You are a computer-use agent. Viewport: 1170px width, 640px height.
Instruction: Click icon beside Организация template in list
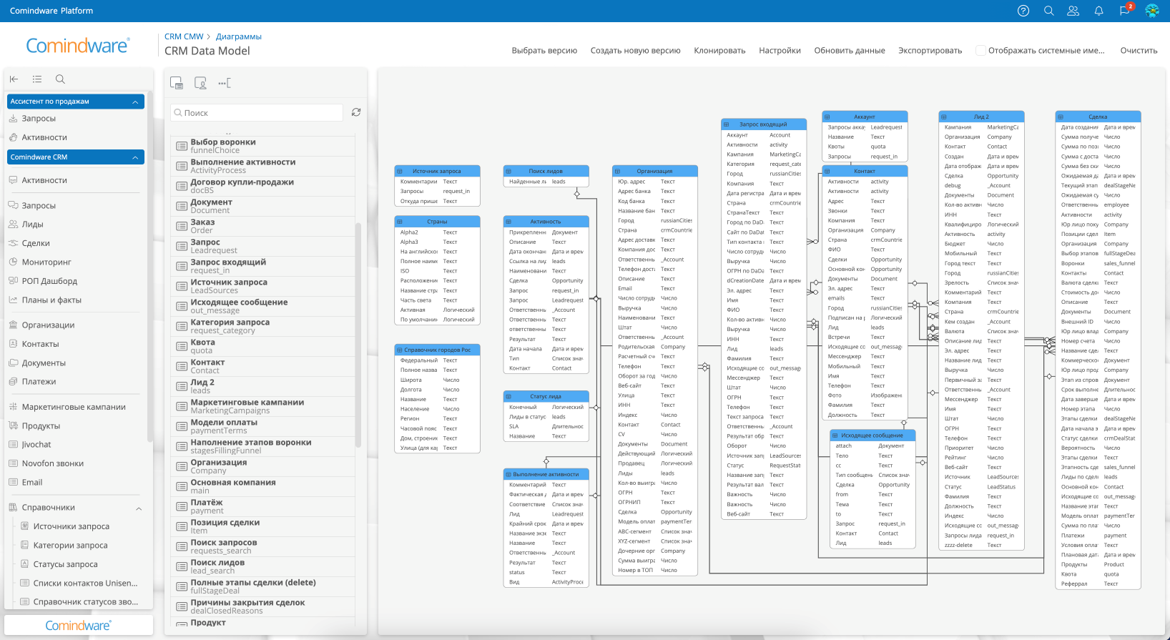[181, 466]
